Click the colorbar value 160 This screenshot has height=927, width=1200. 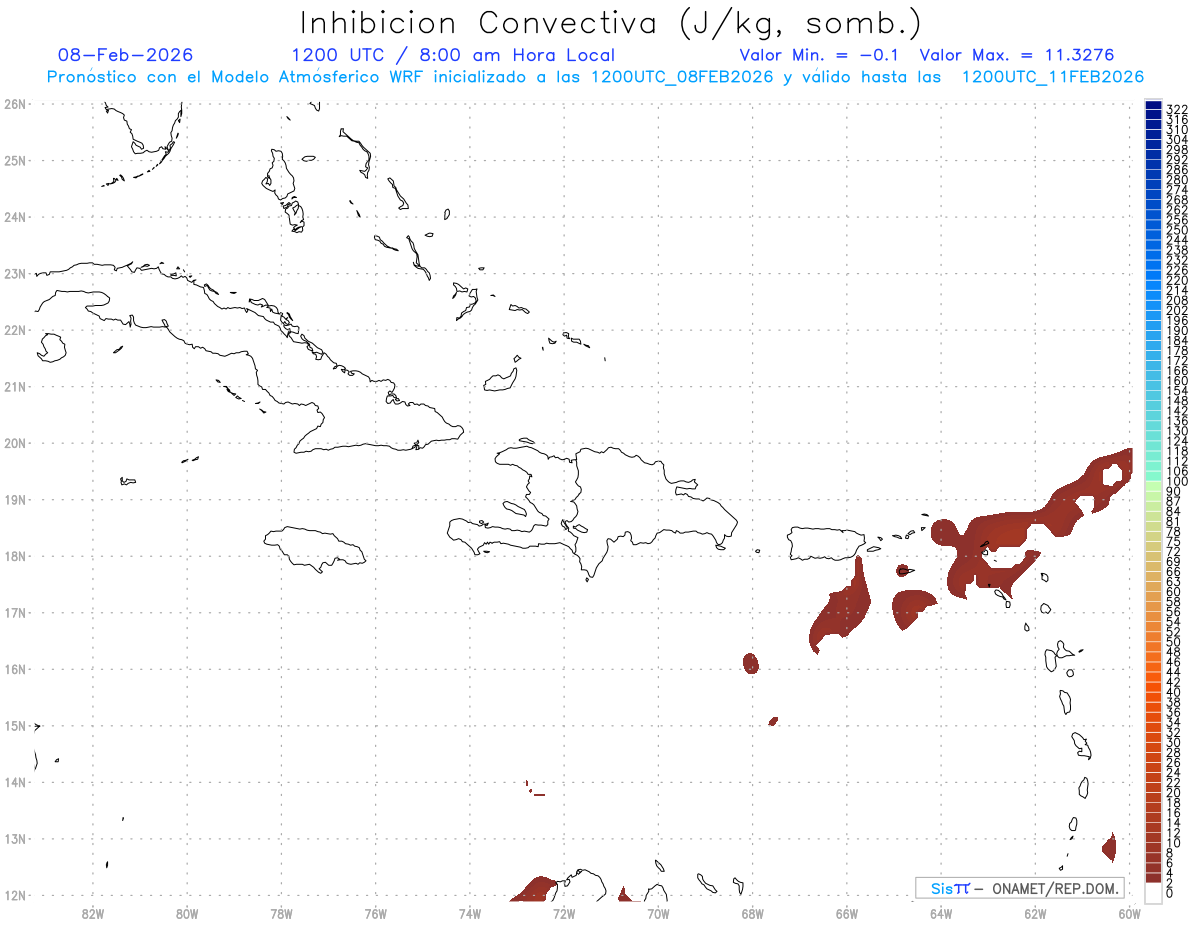[1176, 381]
